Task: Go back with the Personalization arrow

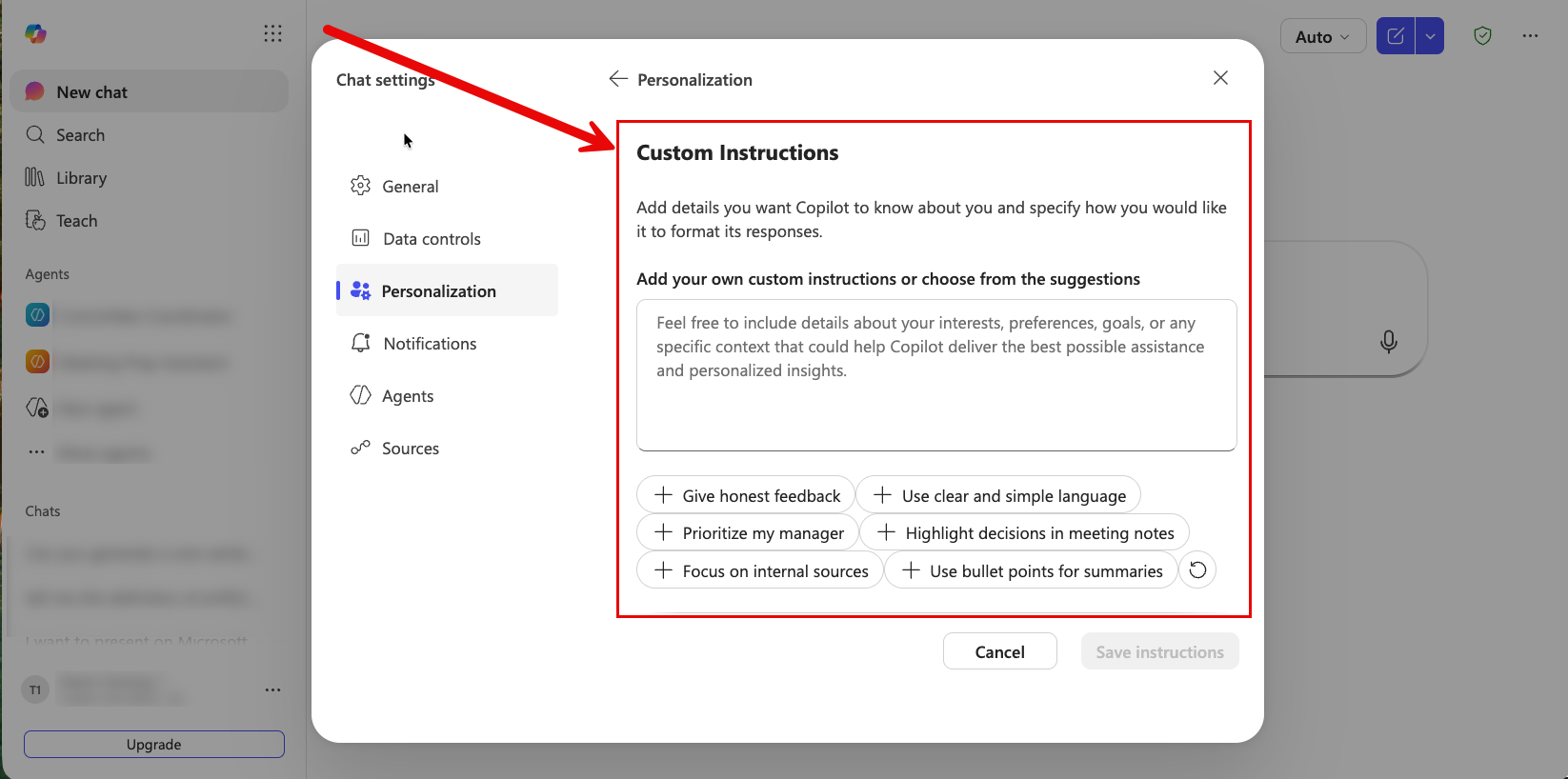Action: point(618,79)
